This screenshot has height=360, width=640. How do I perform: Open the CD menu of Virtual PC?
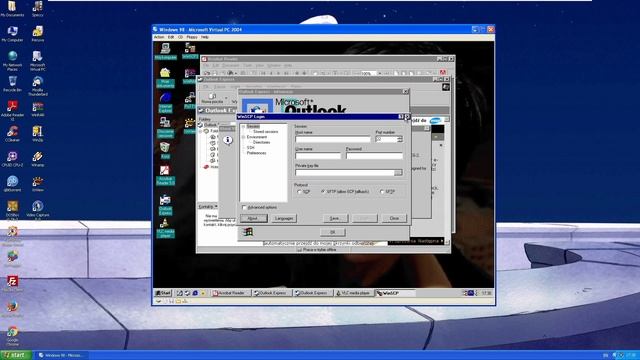tap(180, 37)
